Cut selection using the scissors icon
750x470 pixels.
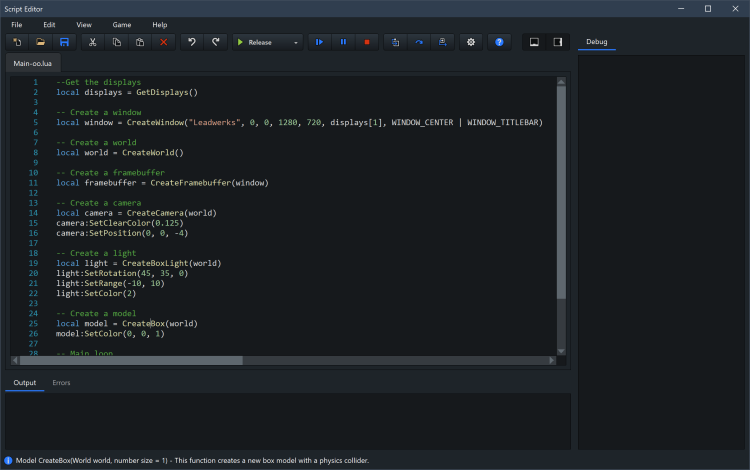[x=93, y=42]
